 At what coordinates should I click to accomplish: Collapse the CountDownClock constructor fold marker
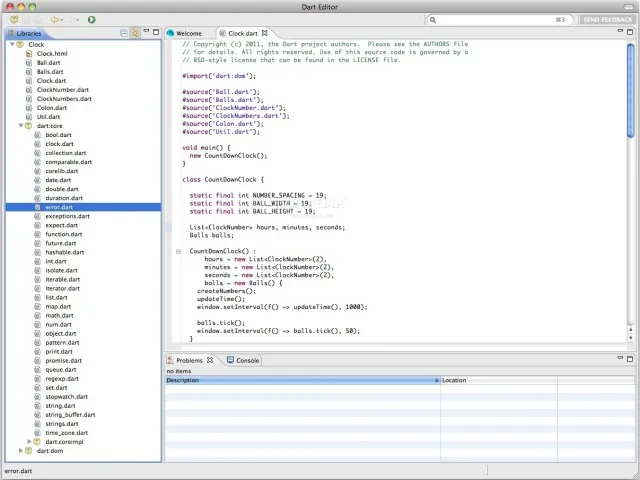click(x=178, y=251)
